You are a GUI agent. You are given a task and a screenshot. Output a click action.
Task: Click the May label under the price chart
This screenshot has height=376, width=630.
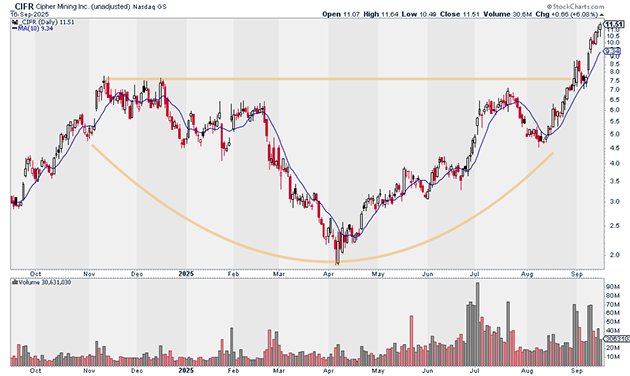[x=378, y=274]
